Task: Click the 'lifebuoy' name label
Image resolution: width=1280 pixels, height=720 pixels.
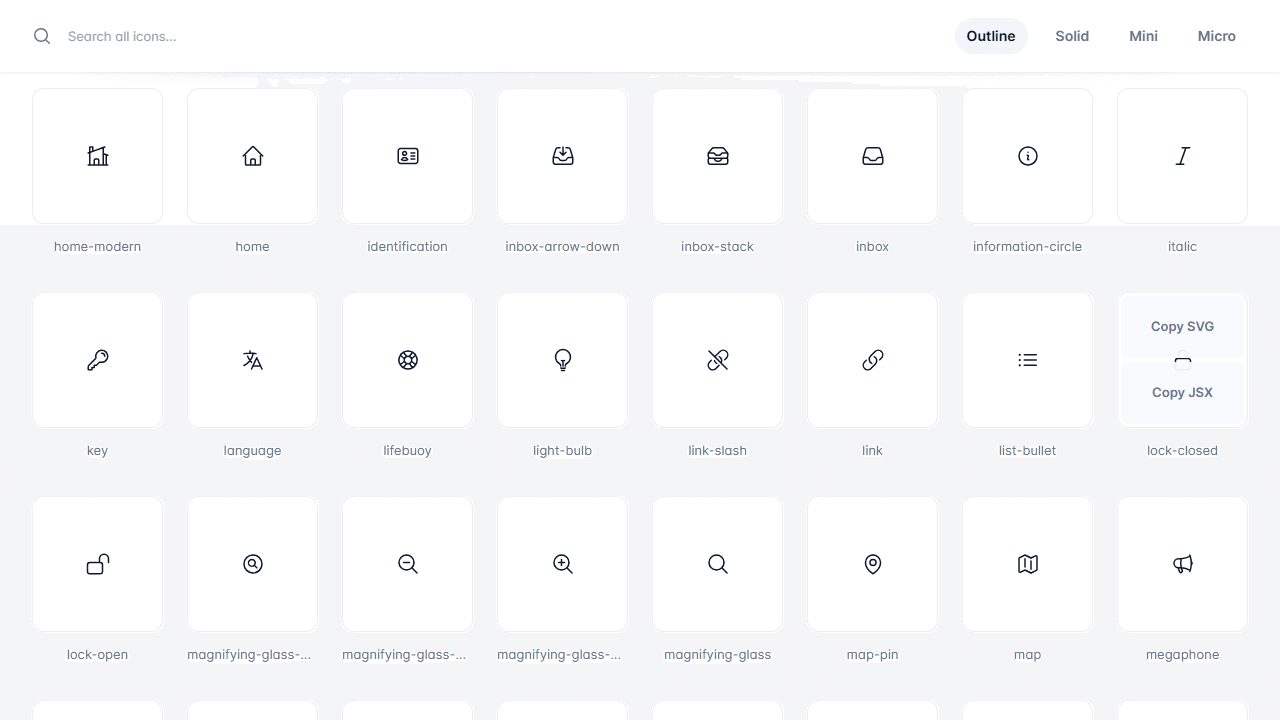Action: pos(407,451)
